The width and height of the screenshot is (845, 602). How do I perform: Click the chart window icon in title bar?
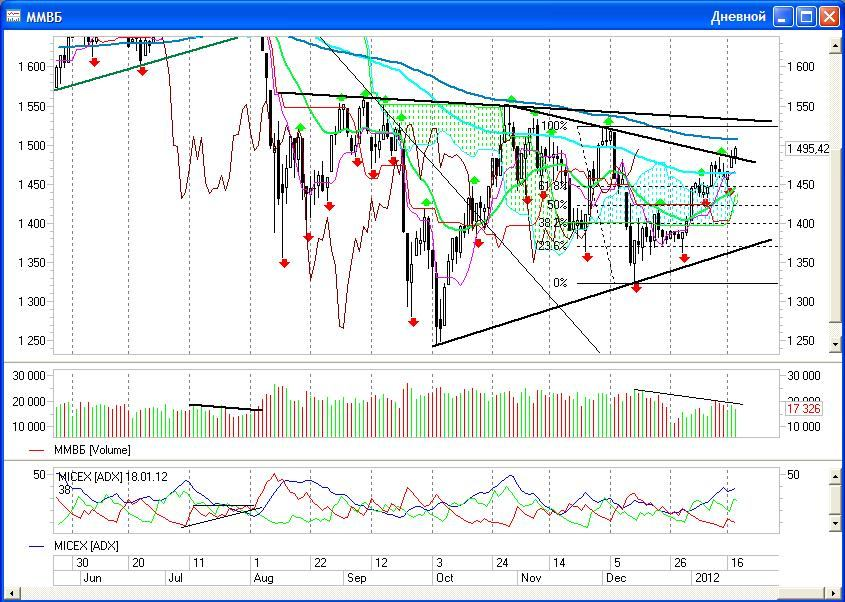click(13, 16)
